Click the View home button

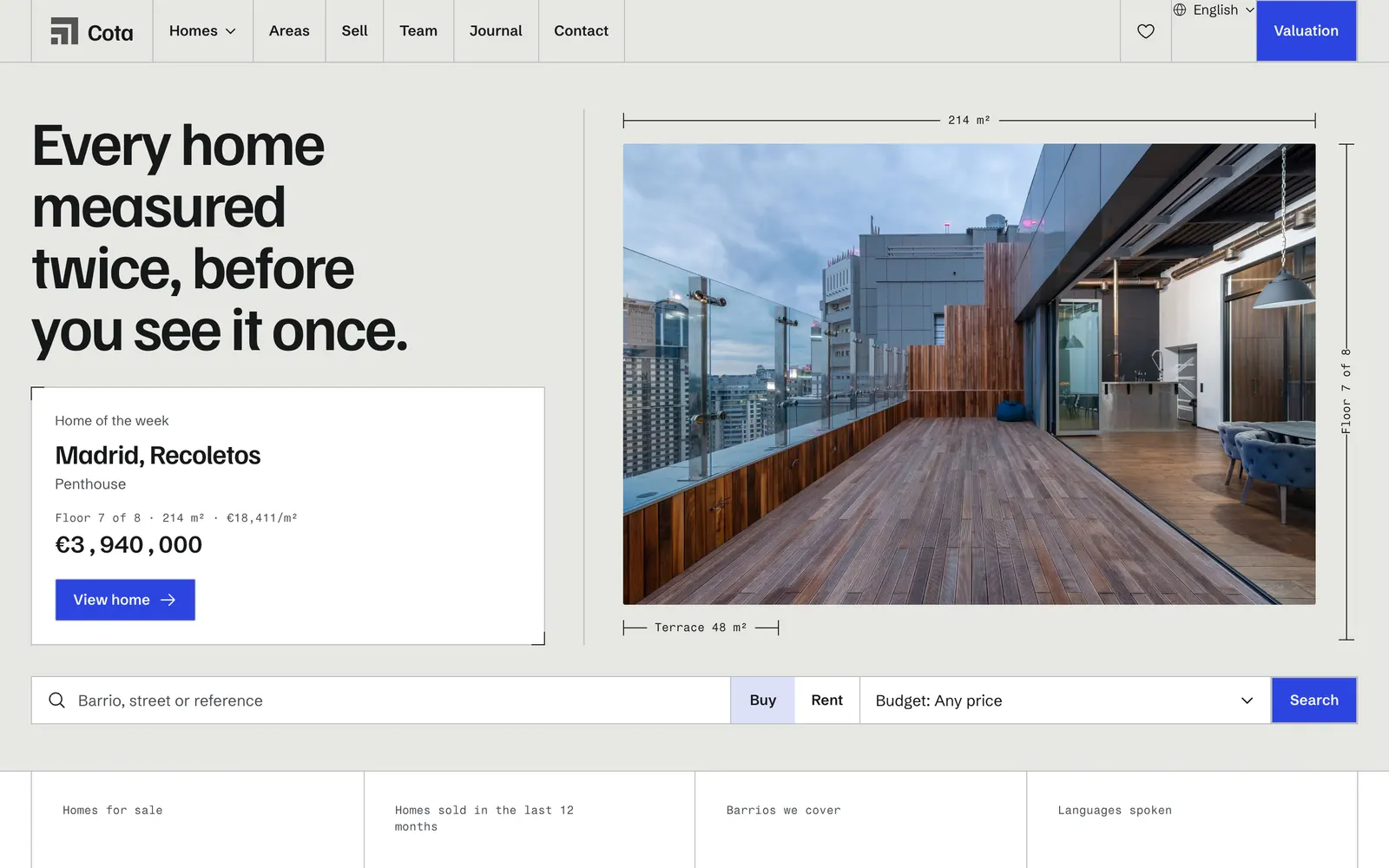coord(125,600)
